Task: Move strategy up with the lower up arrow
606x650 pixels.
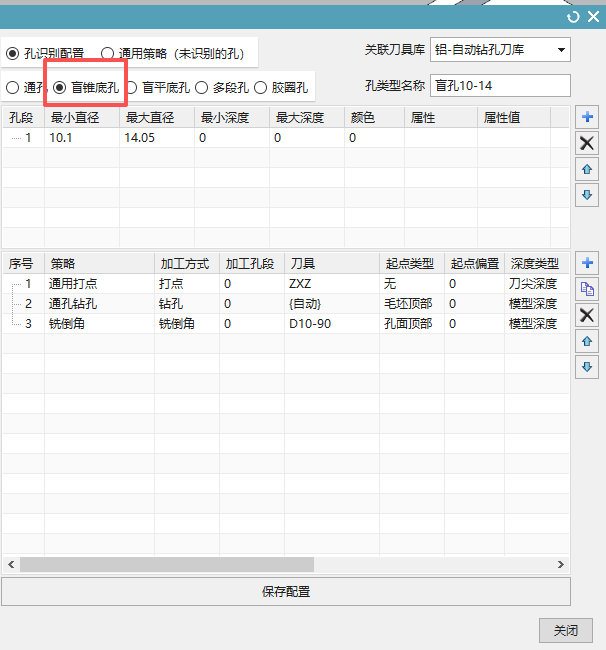Action: coord(587,341)
